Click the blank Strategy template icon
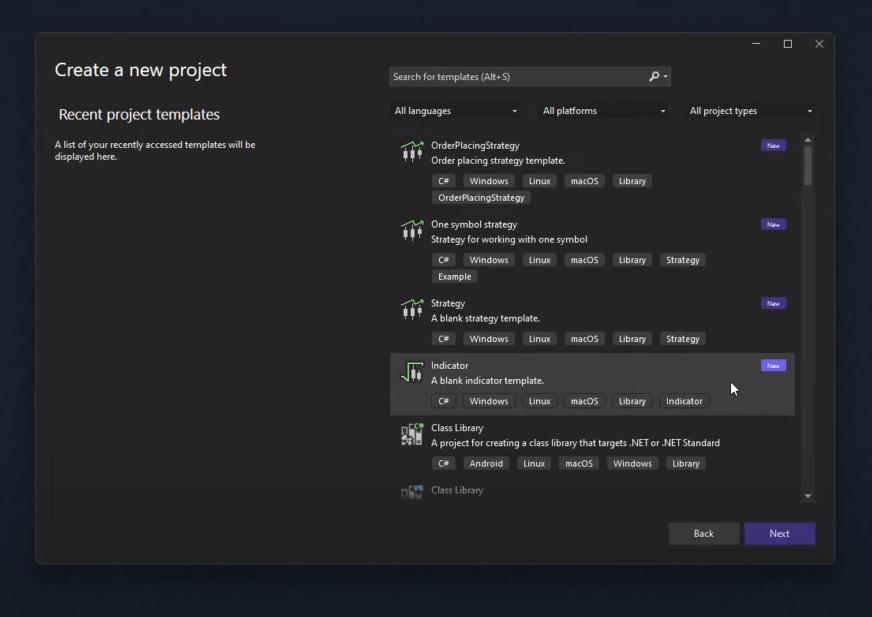The height and width of the screenshot is (617, 872). pyautogui.click(x=412, y=310)
